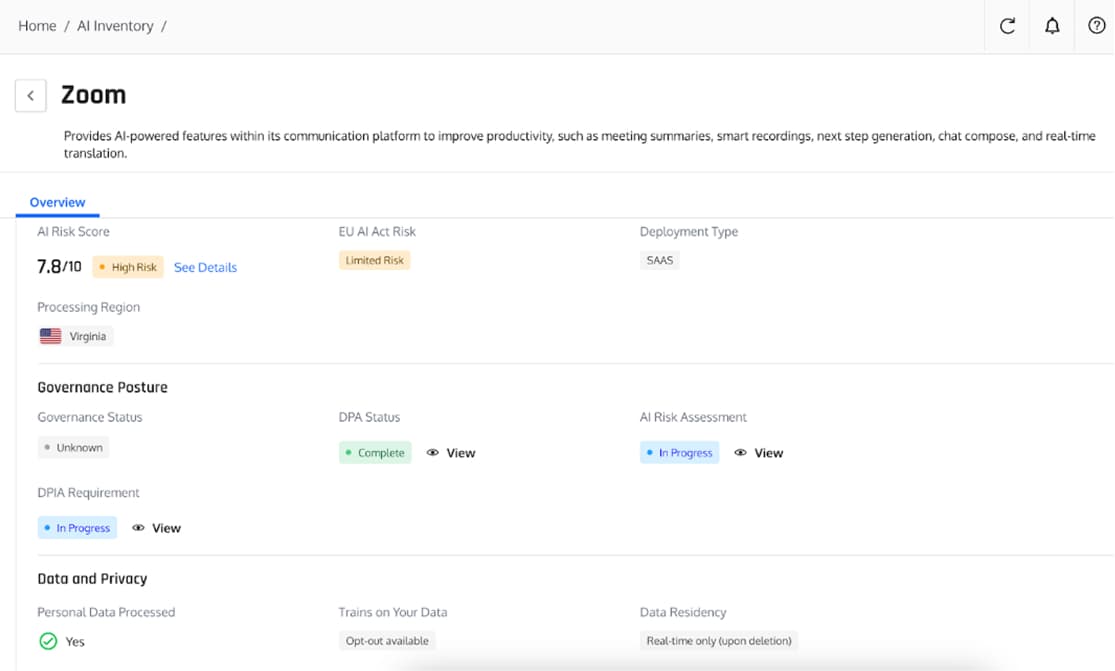
Task: Click the Opt-out available tag
Action: (x=388, y=641)
